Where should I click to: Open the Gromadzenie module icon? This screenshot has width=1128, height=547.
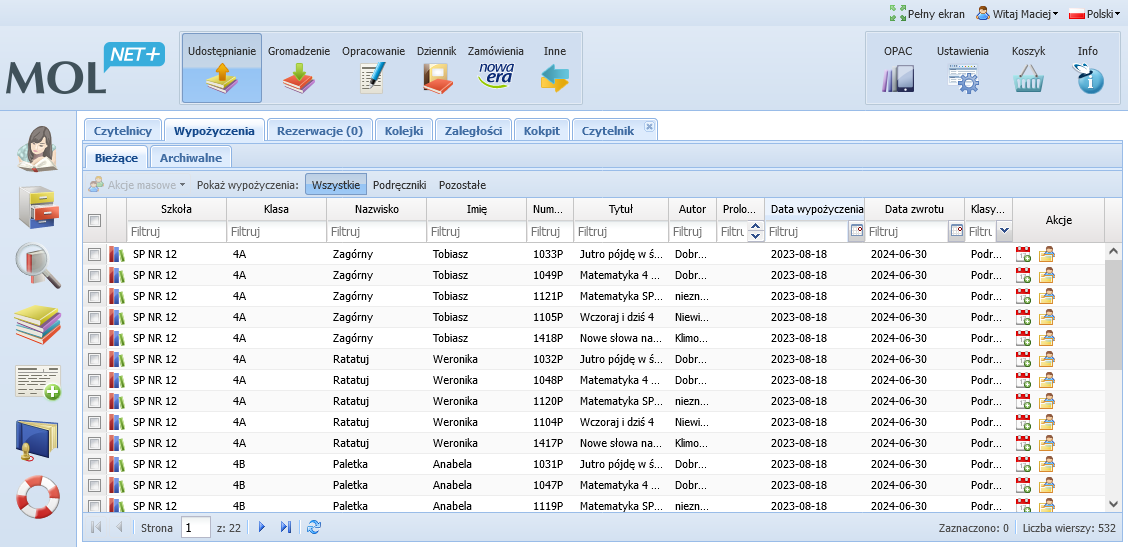[299, 77]
